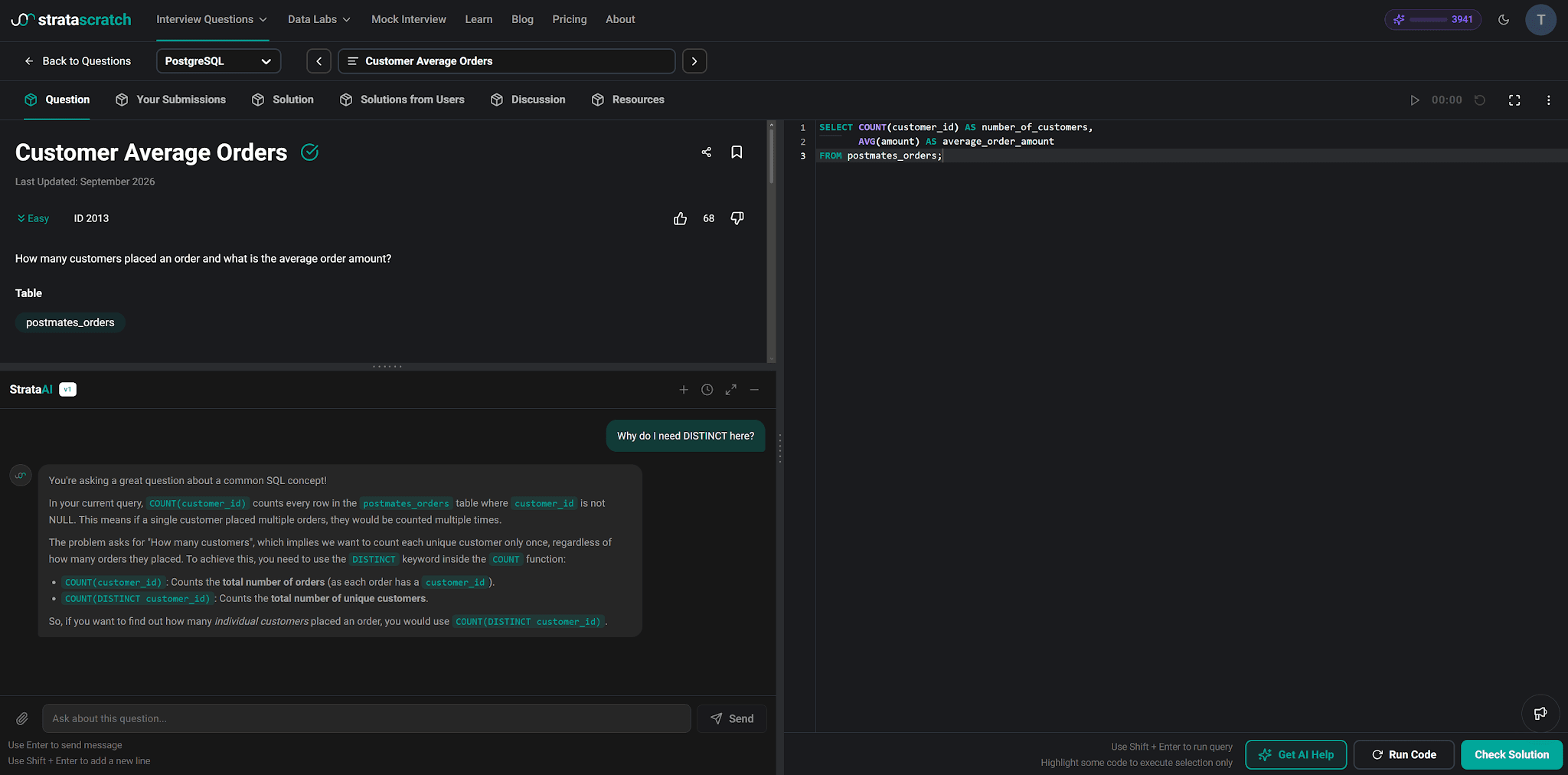This screenshot has width=1568, height=775.
Task: Open the PostgreSQL language dropdown
Action: [x=219, y=61]
